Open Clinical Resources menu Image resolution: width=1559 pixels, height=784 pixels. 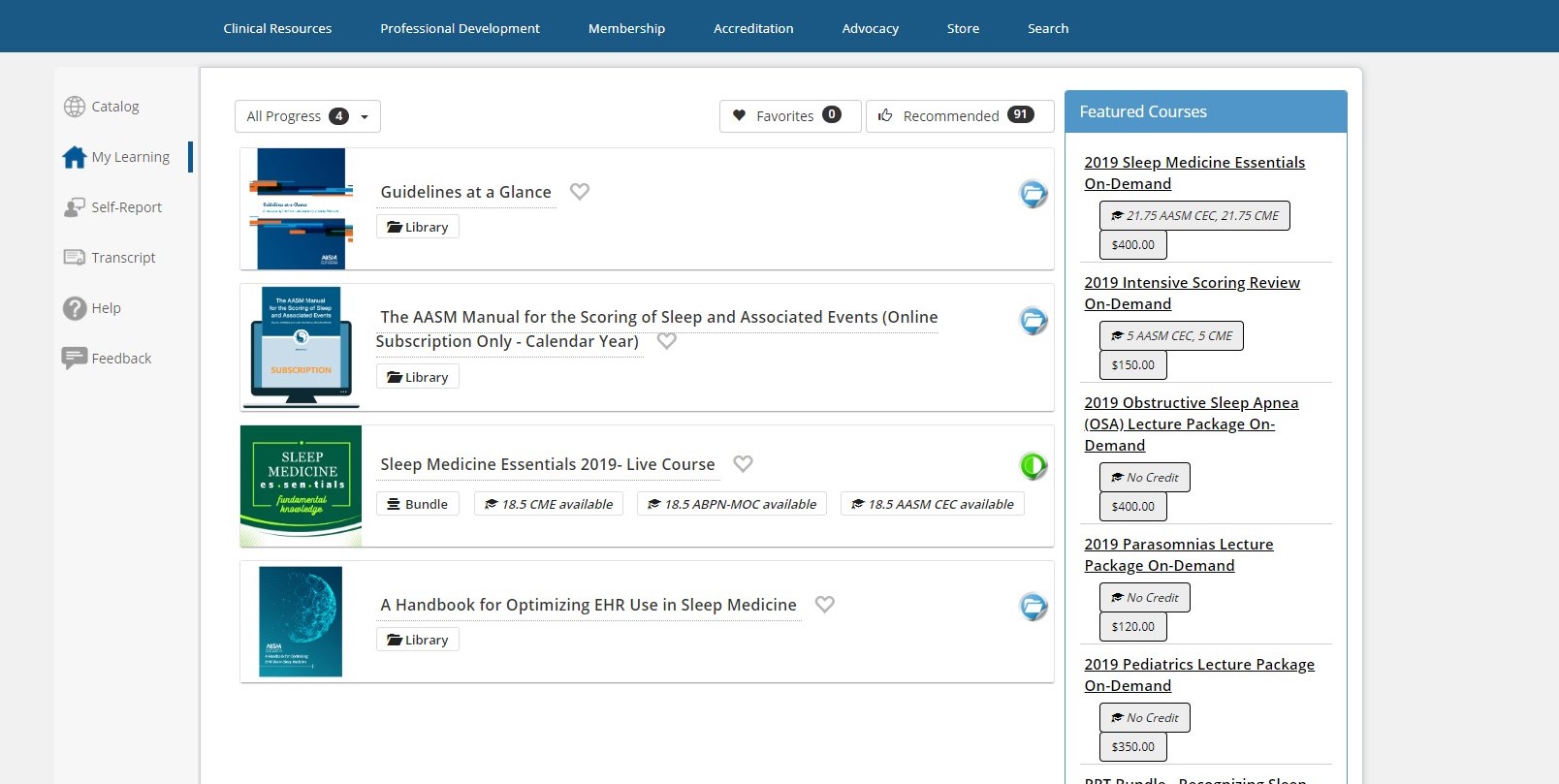[277, 28]
